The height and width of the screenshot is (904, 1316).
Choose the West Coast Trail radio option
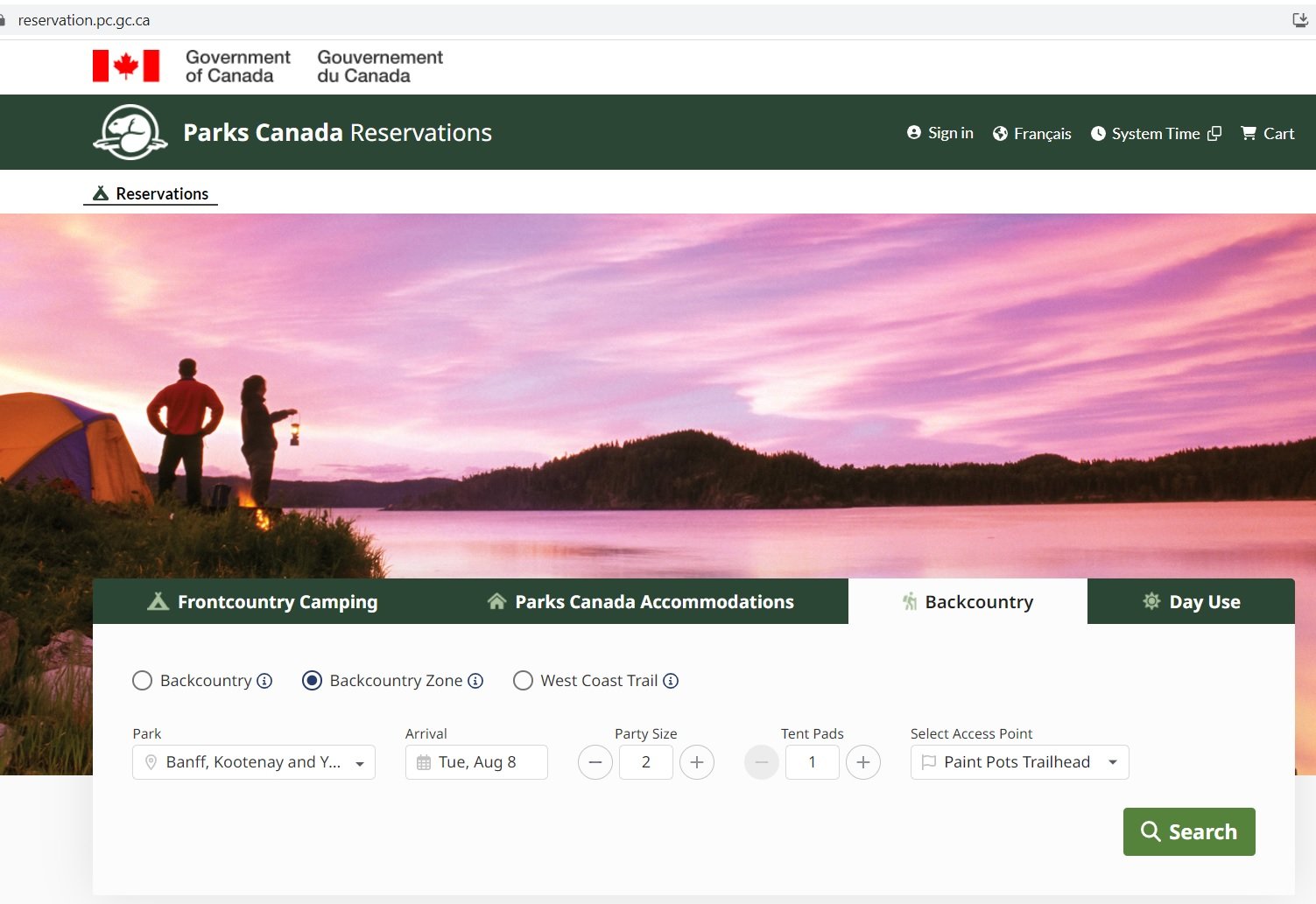point(523,680)
